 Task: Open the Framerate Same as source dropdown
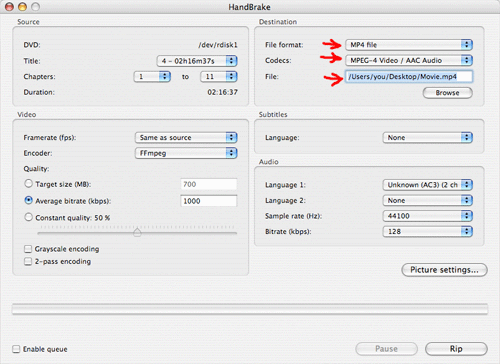186,138
